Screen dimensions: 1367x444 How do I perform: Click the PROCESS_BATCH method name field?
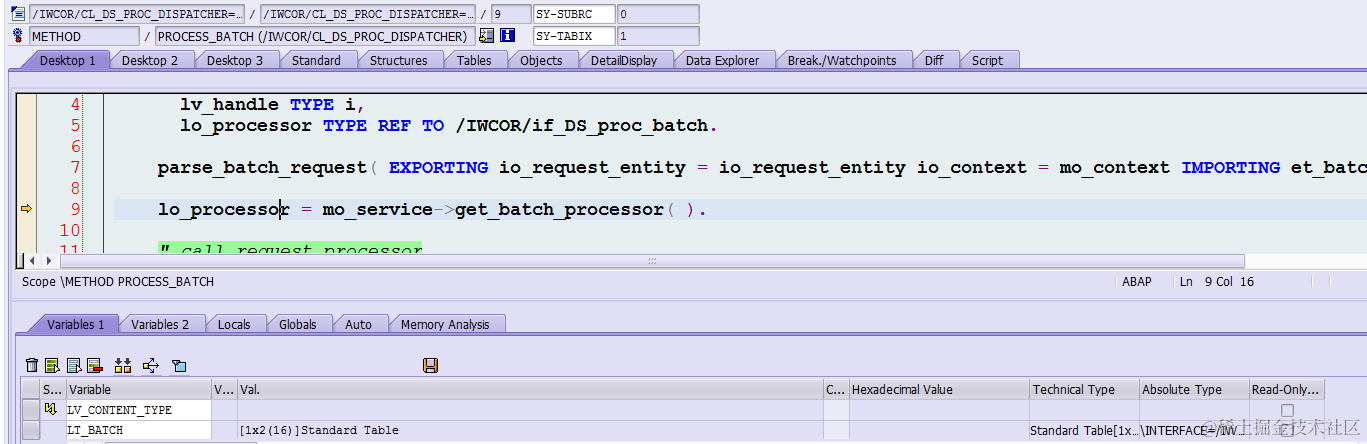315,36
